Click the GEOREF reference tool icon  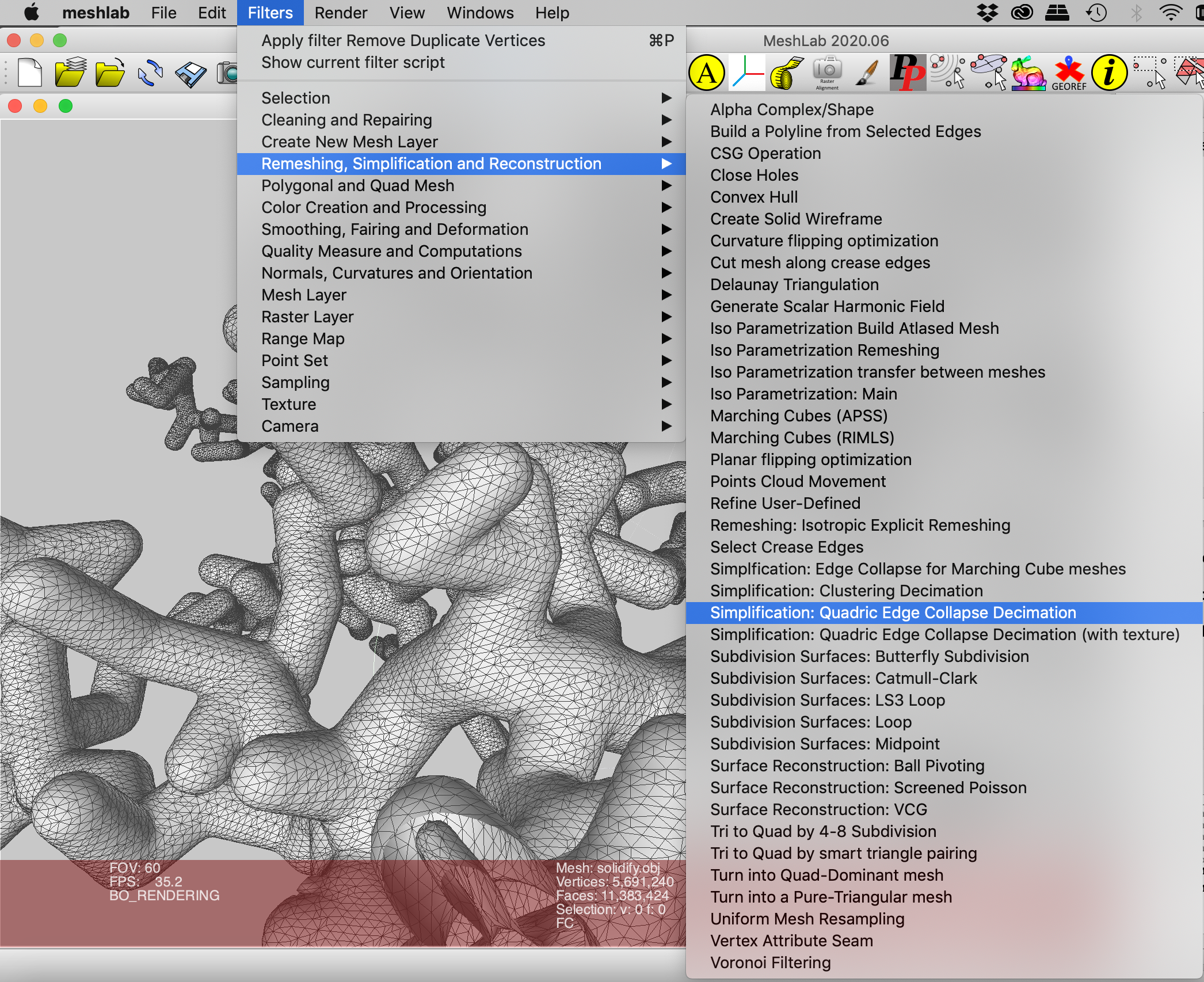pos(1069,73)
